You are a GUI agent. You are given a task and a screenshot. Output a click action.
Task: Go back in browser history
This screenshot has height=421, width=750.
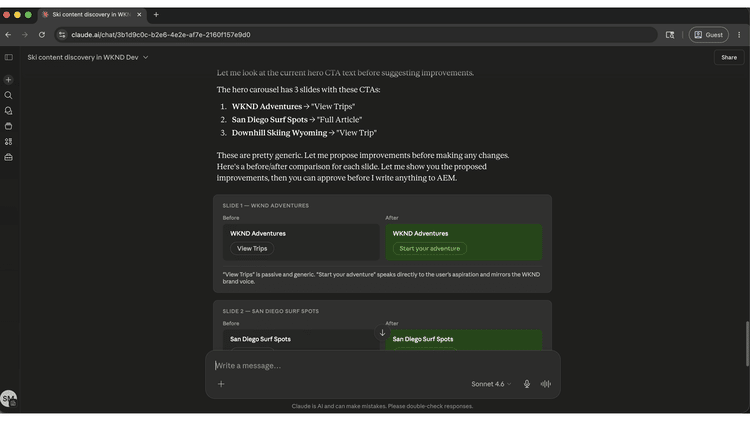point(8,34)
